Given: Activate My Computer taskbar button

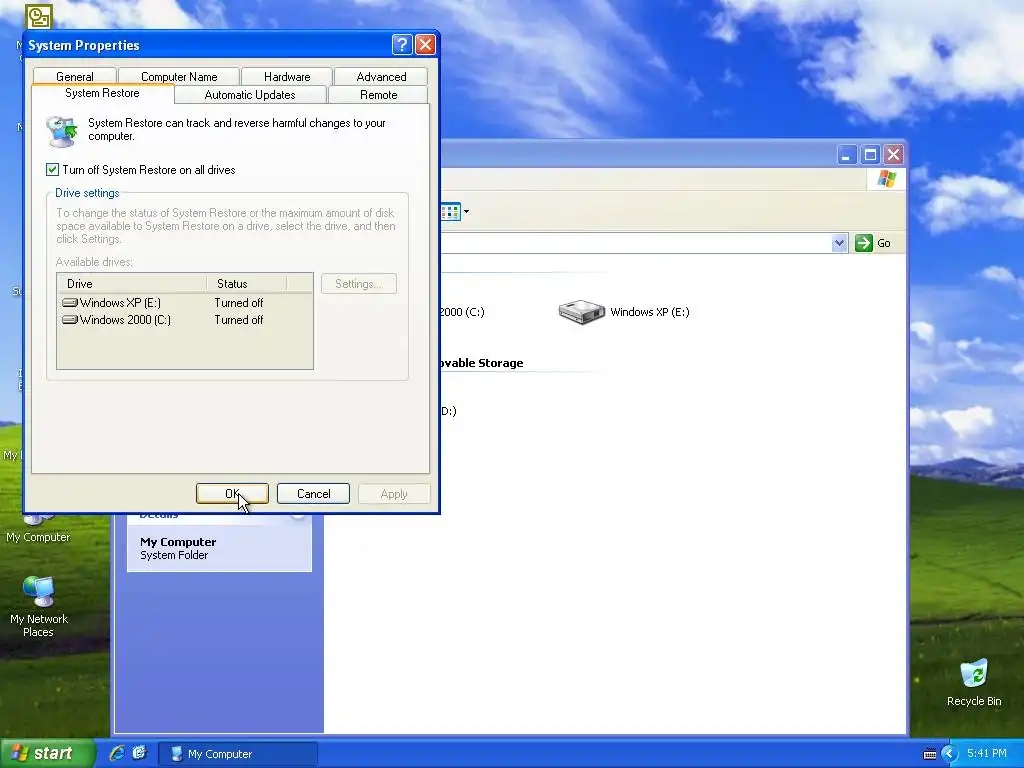Looking at the screenshot, I should [x=238, y=754].
